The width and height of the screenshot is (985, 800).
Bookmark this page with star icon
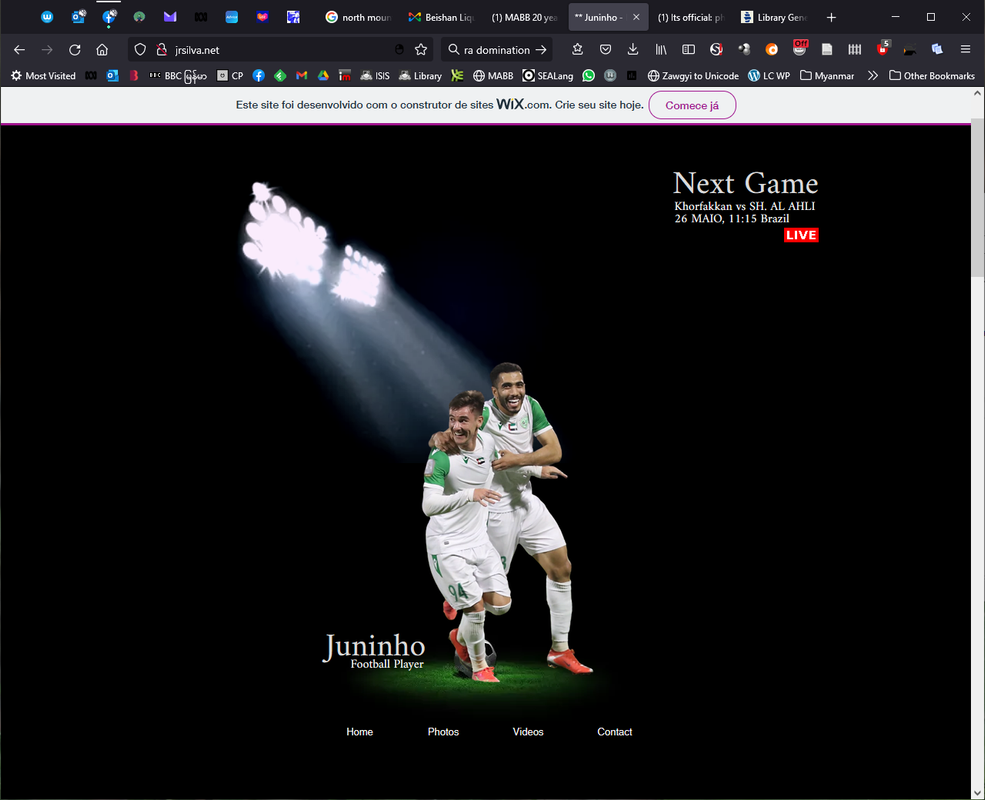(421, 50)
